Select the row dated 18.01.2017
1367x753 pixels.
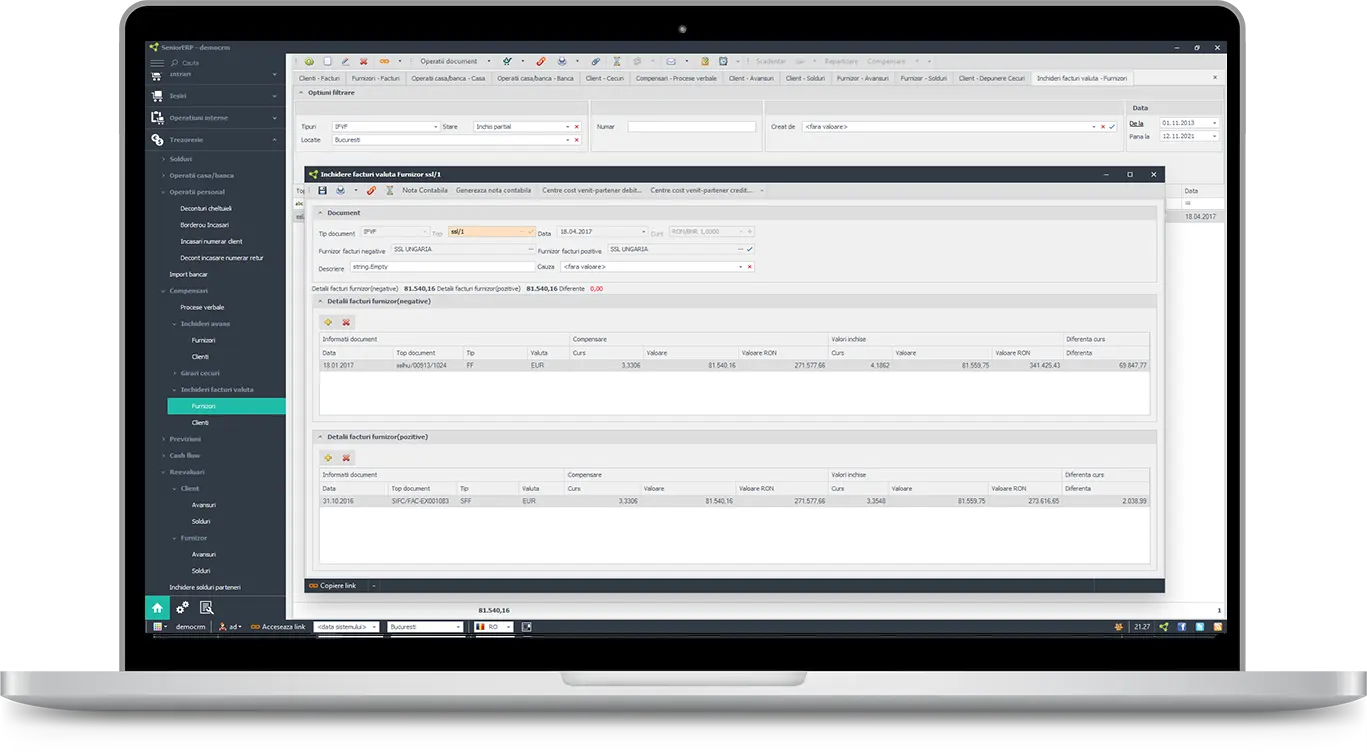734,365
